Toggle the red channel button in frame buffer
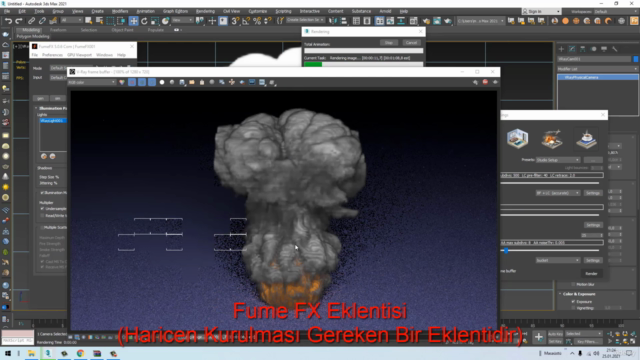The height and width of the screenshot is (360, 640). coord(132,82)
